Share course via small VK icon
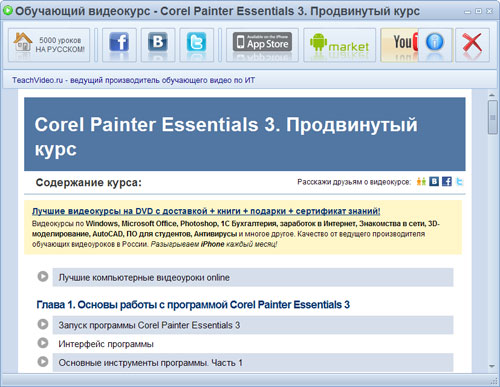This screenshot has height=387, width=500. point(434,182)
